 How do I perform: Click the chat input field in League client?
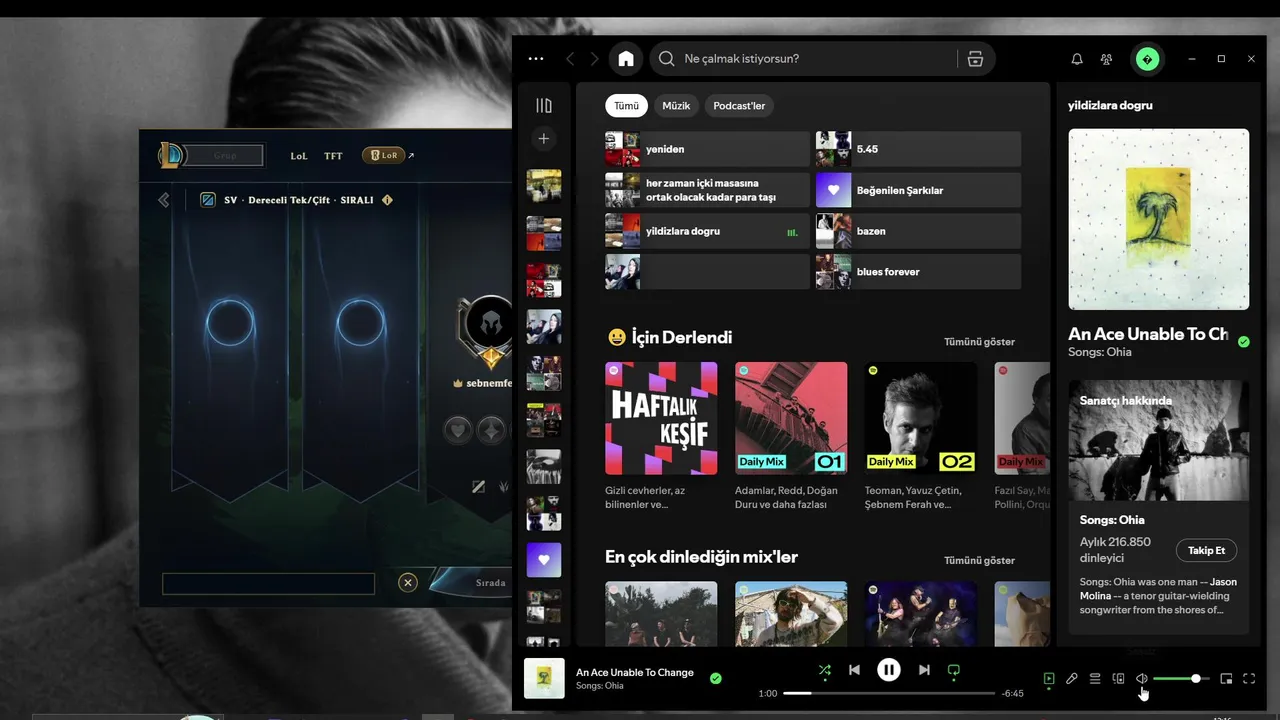[x=268, y=584]
